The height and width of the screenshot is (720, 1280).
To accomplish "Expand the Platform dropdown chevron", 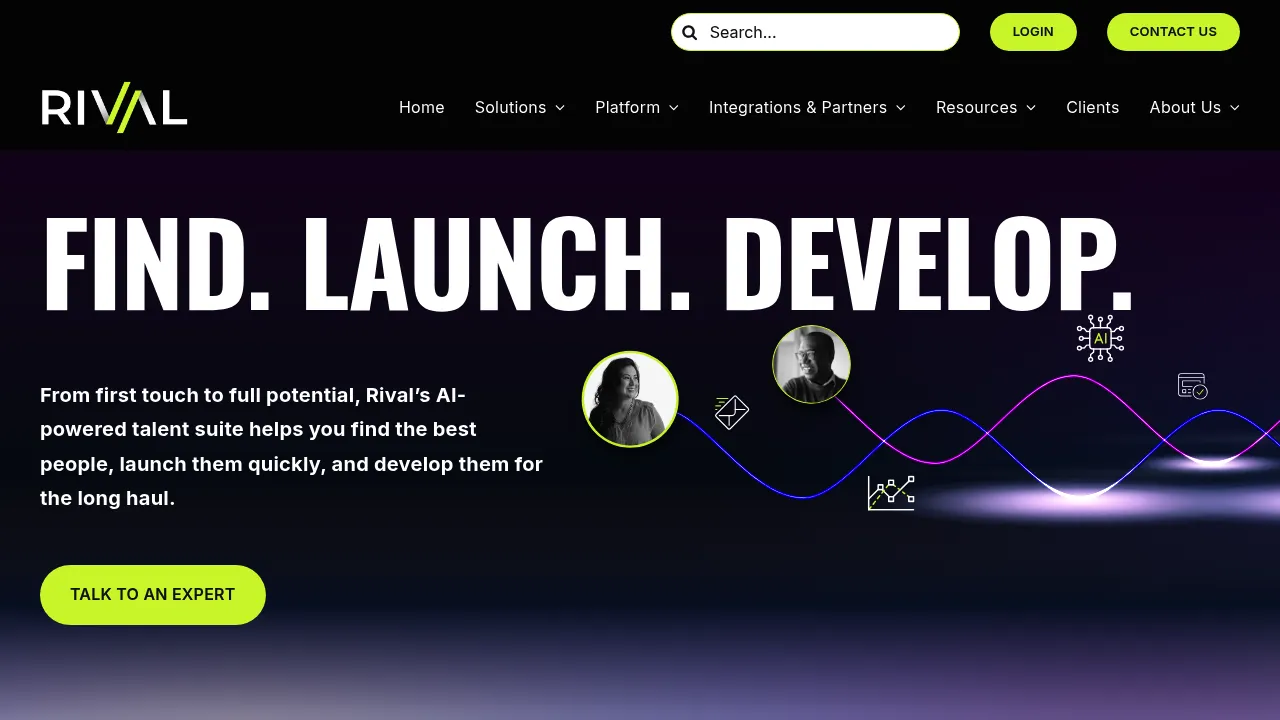I will coord(674,107).
